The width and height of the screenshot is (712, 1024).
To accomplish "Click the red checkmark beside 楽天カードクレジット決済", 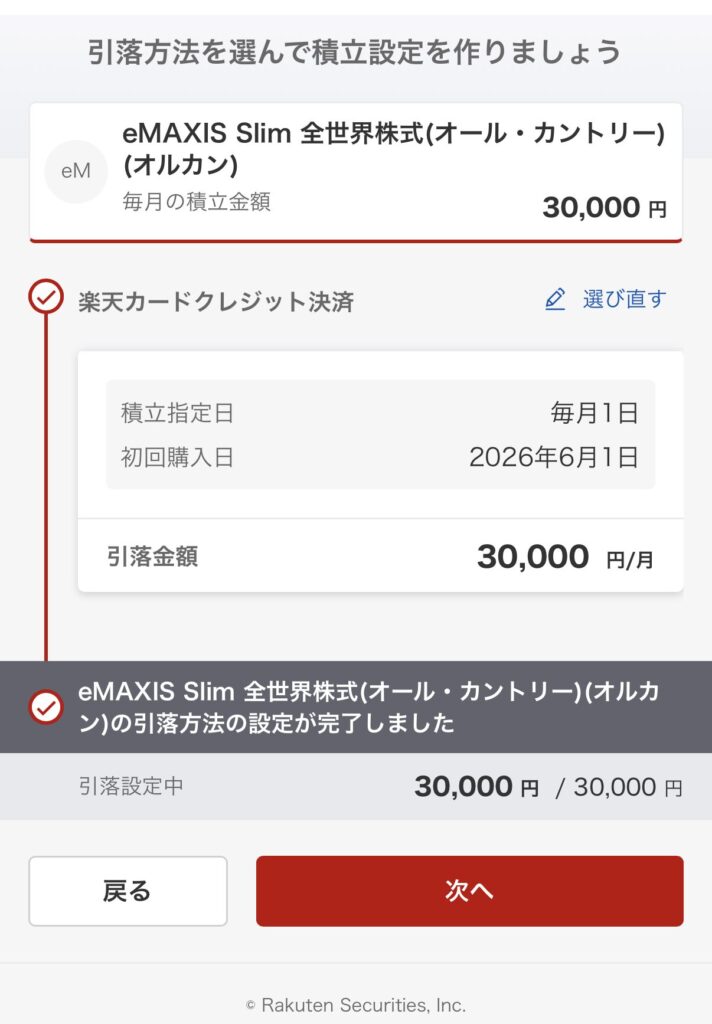I will (45, 297).
